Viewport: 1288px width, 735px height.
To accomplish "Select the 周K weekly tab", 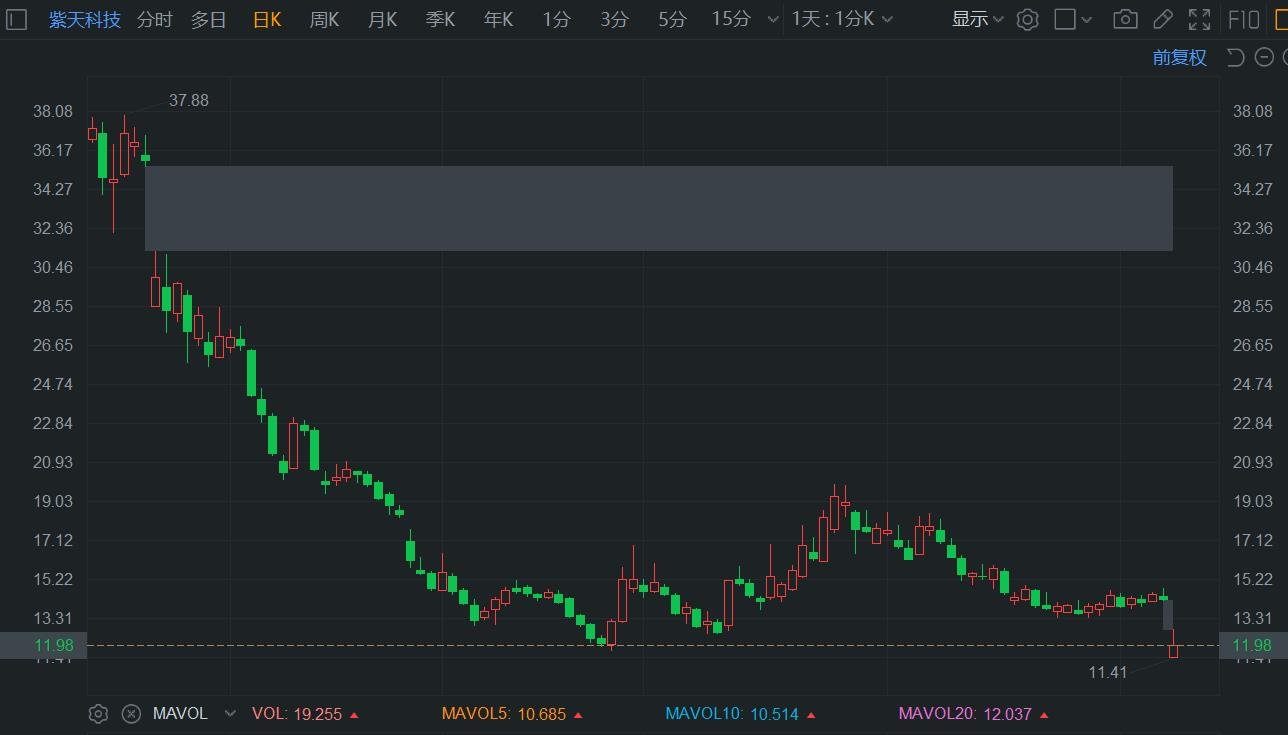I will click(324, 19).
